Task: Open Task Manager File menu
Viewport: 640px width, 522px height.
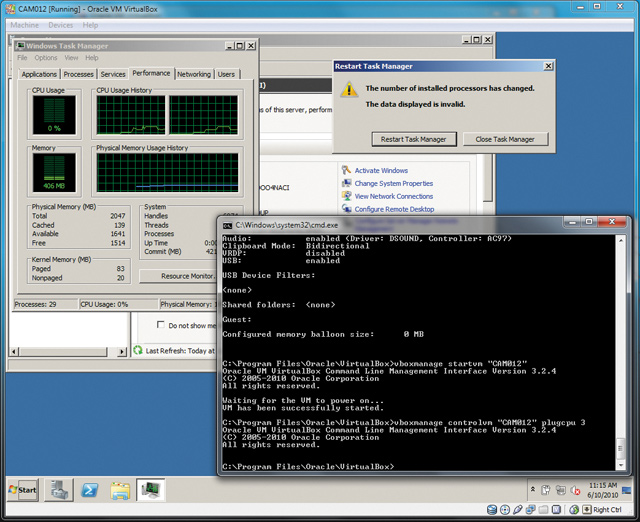Action: 22,58
